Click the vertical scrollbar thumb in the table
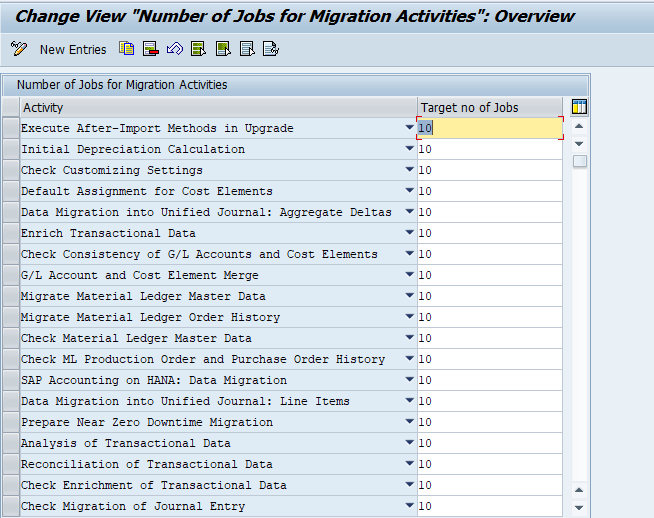The height and width of the screenshot is (518, 654). point(579,161)
